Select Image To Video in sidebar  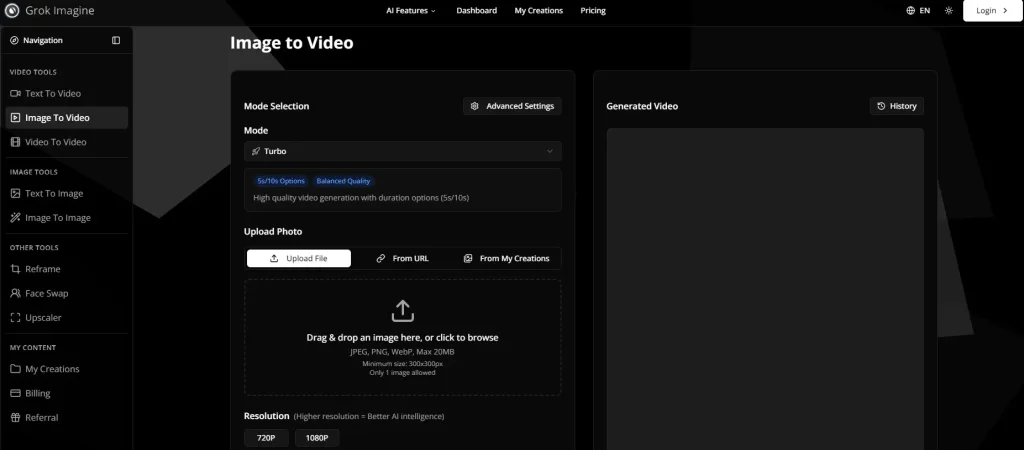pos(67,118)
